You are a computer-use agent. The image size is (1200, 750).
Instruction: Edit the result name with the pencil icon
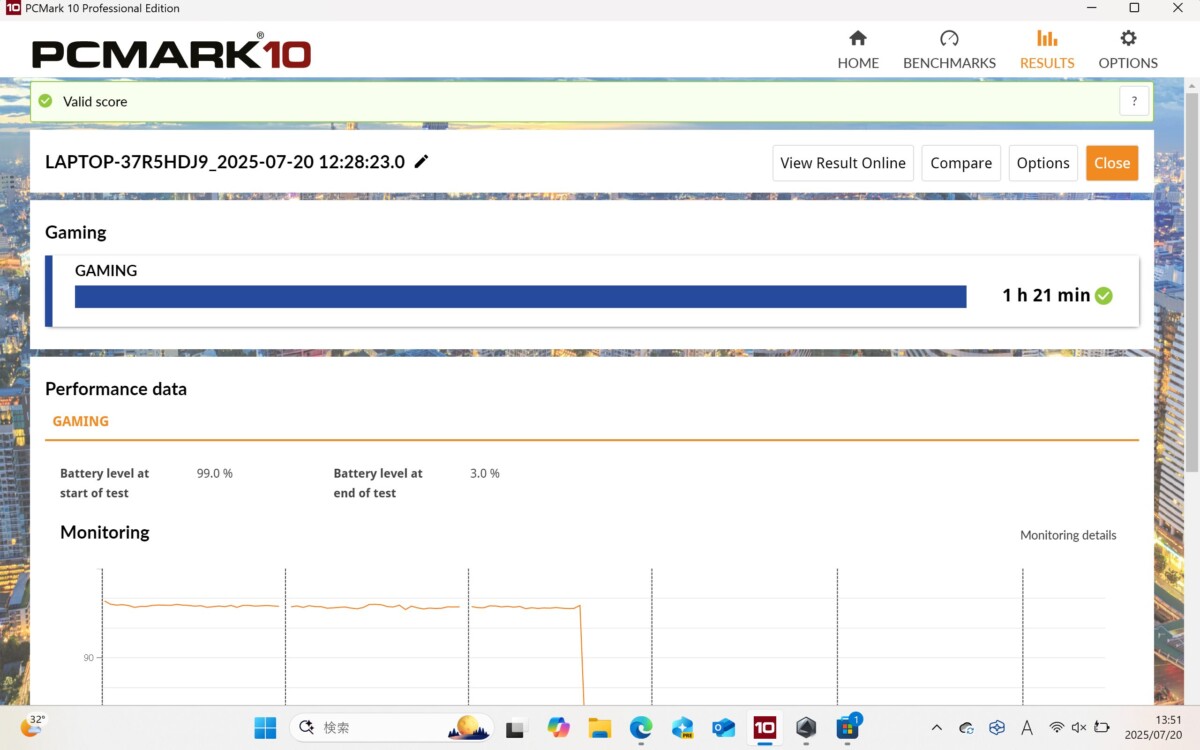pyautogui.click(x=422, y=162)
